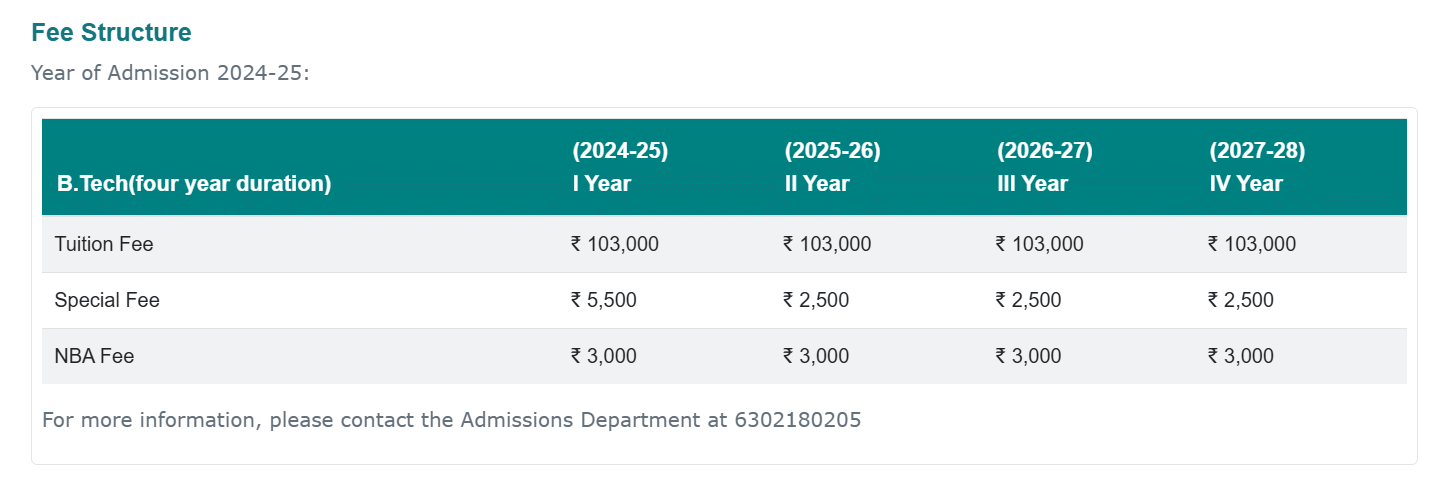Select the (2025-26) II Year column header
Viewport: 1456px width, 488px height.
(832, 167)
